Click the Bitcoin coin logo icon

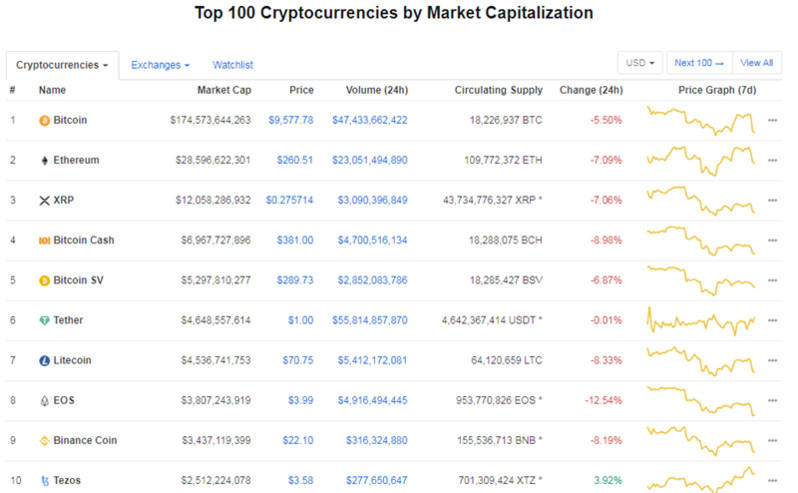(44, 120)
